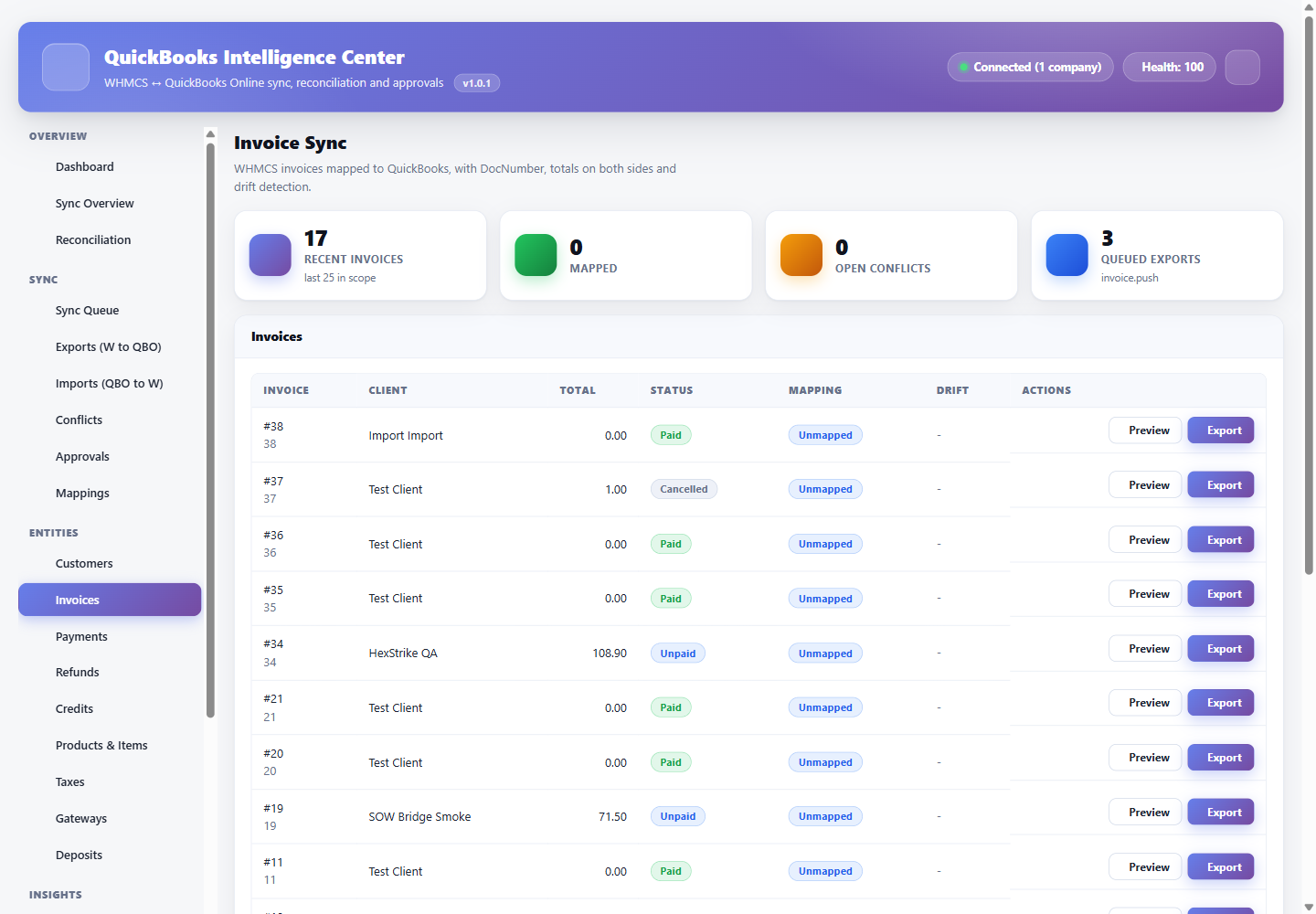
Task: Open Taxes in the sidebar
Action: [x=110, y=782]
